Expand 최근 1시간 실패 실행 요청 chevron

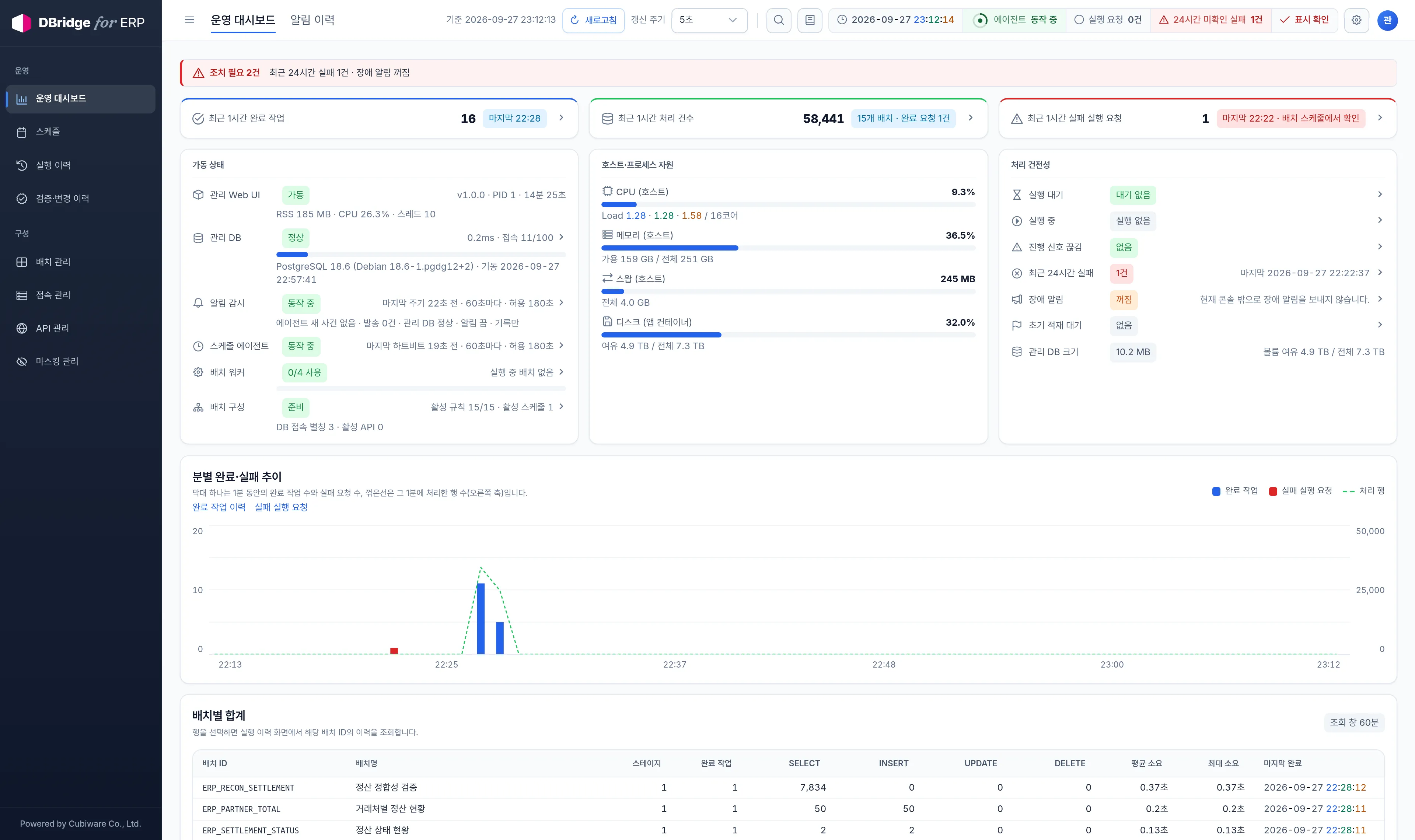click(x=1379, y=118)
